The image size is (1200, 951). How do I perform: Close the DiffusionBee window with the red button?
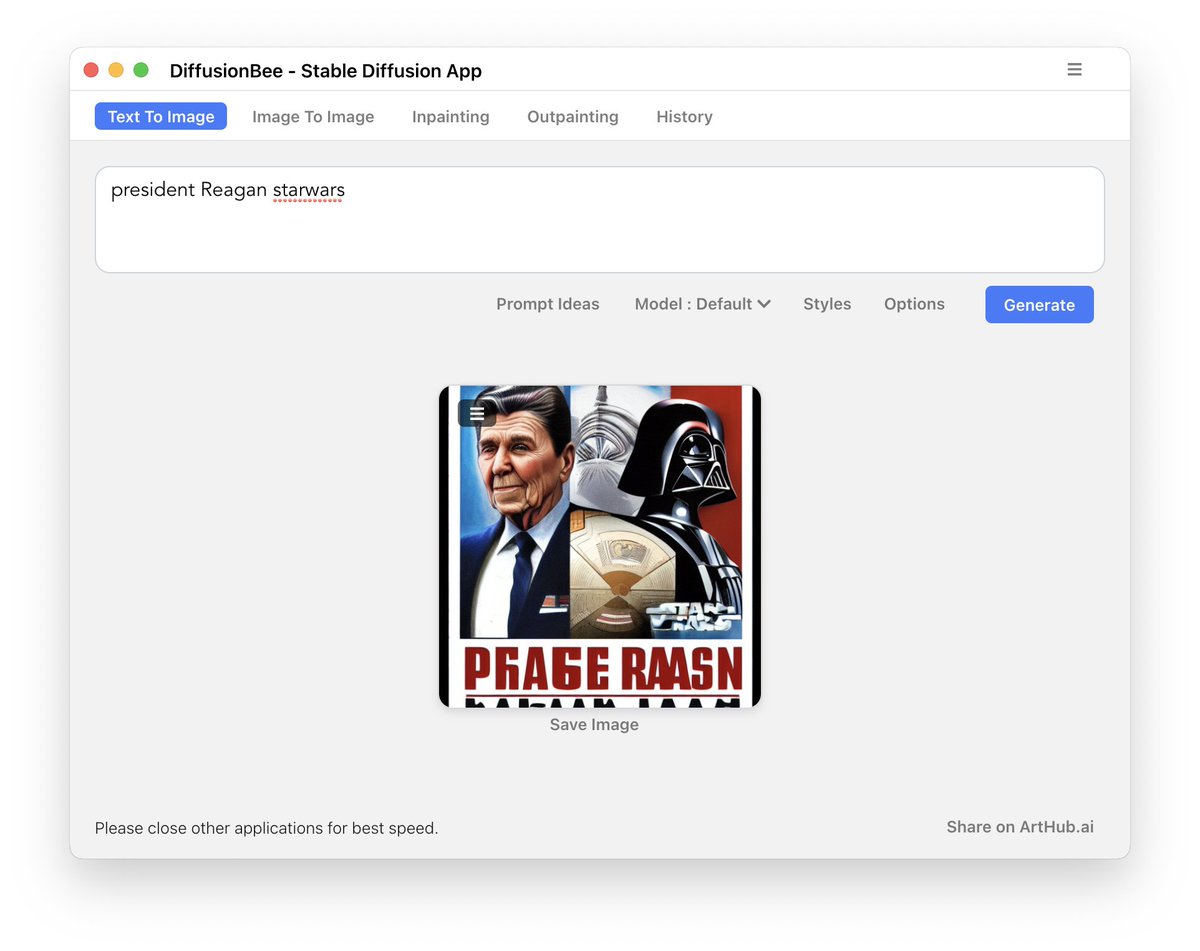(x=91, y=70)
